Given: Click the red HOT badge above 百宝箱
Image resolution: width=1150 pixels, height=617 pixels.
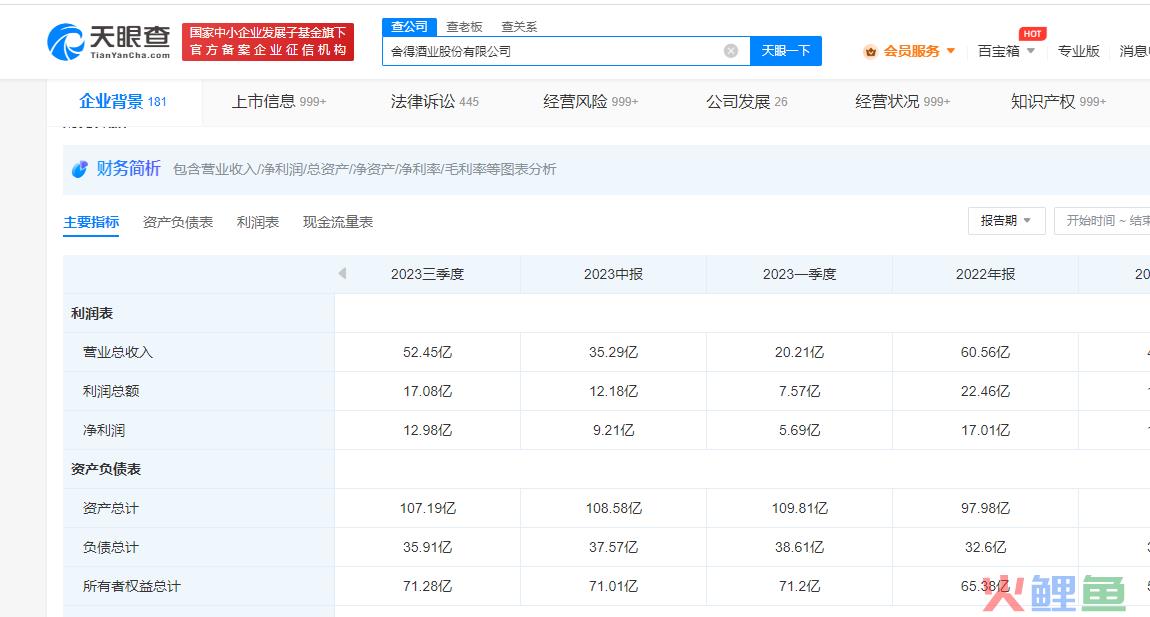Looking at the screenshot, I should coord(1032,34).
